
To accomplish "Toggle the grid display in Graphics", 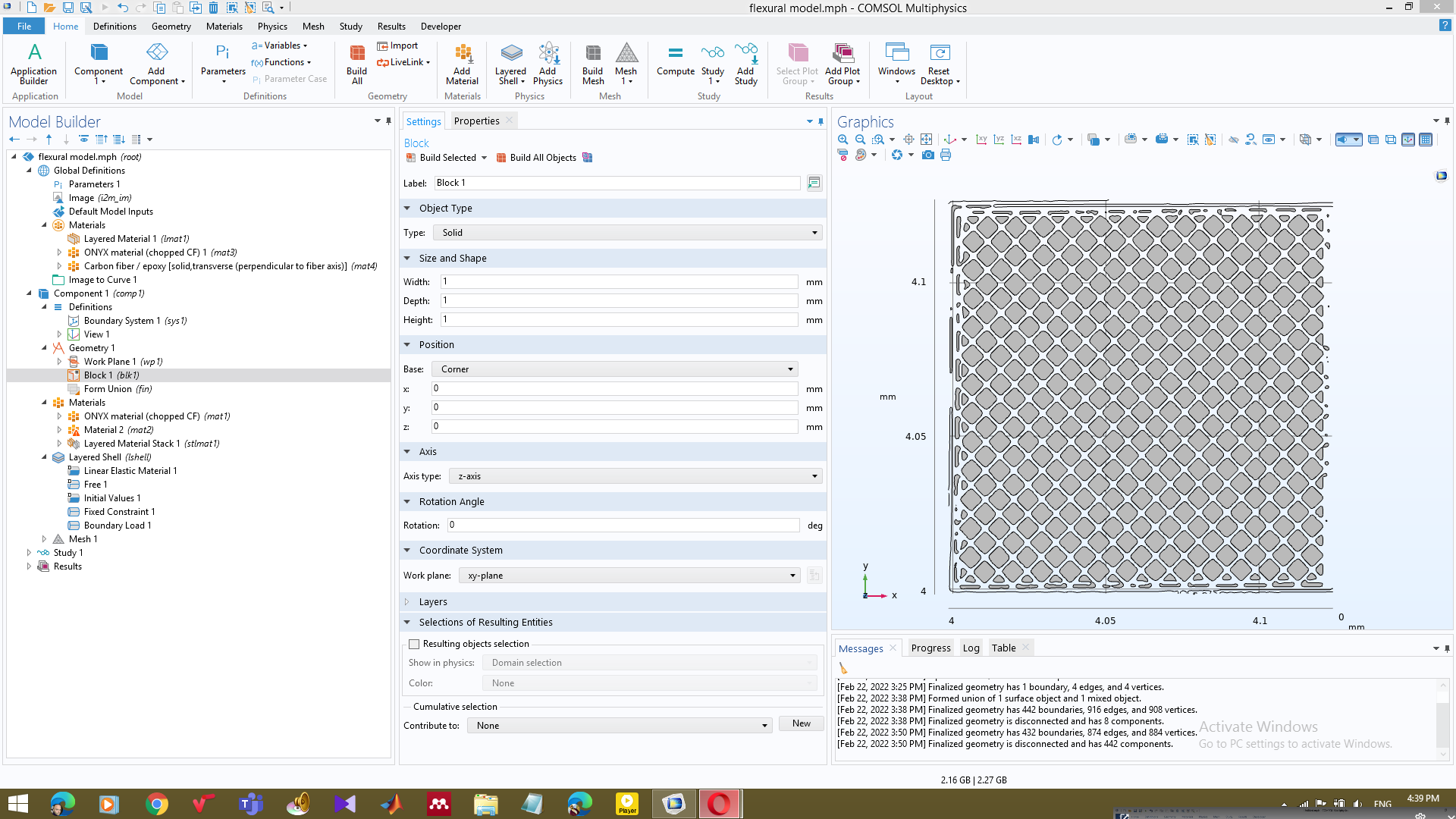I will coord(1426,140).
